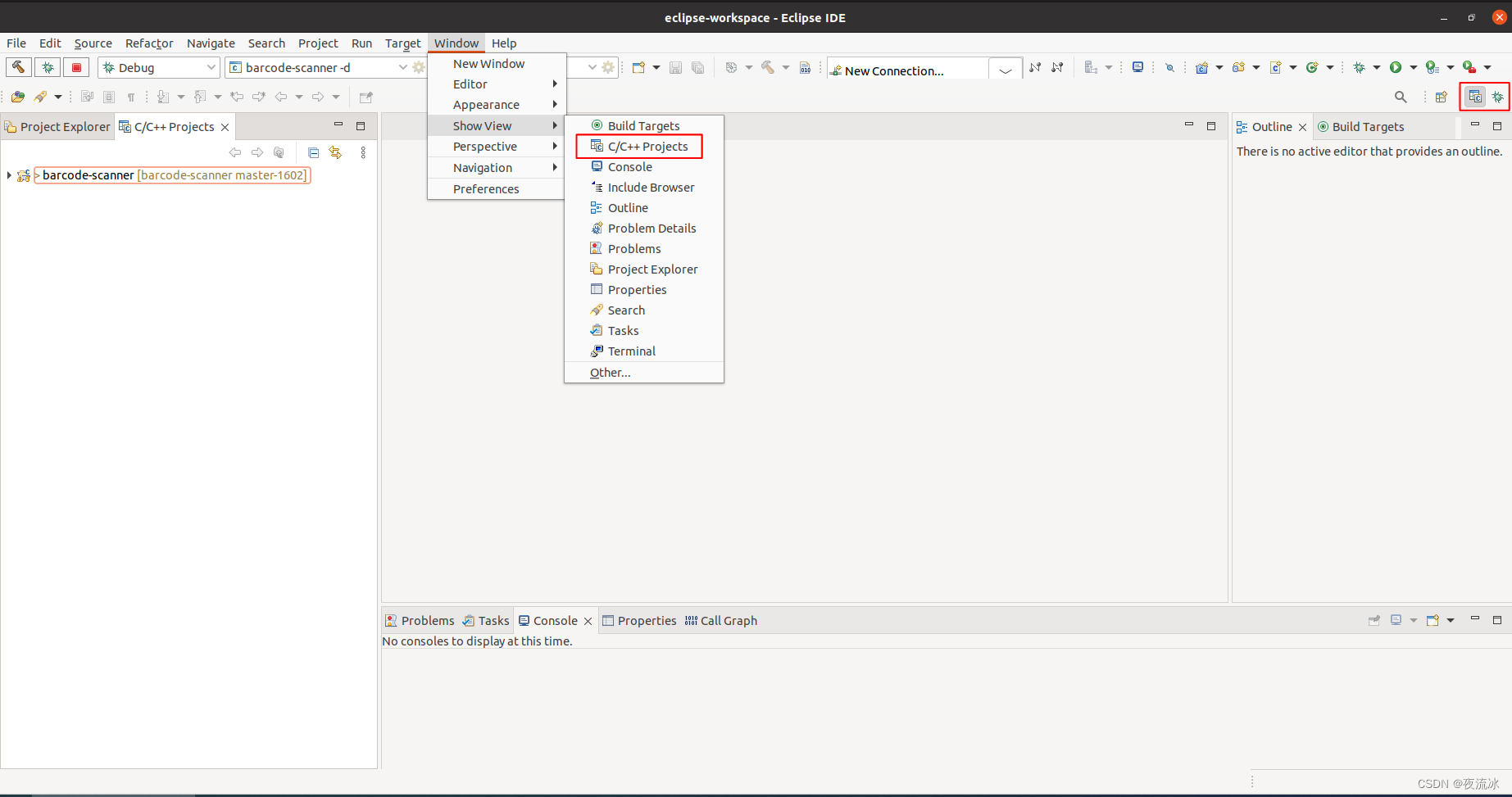Pin the Console view
The image size is (1512, 797).
coord(1374,620)
